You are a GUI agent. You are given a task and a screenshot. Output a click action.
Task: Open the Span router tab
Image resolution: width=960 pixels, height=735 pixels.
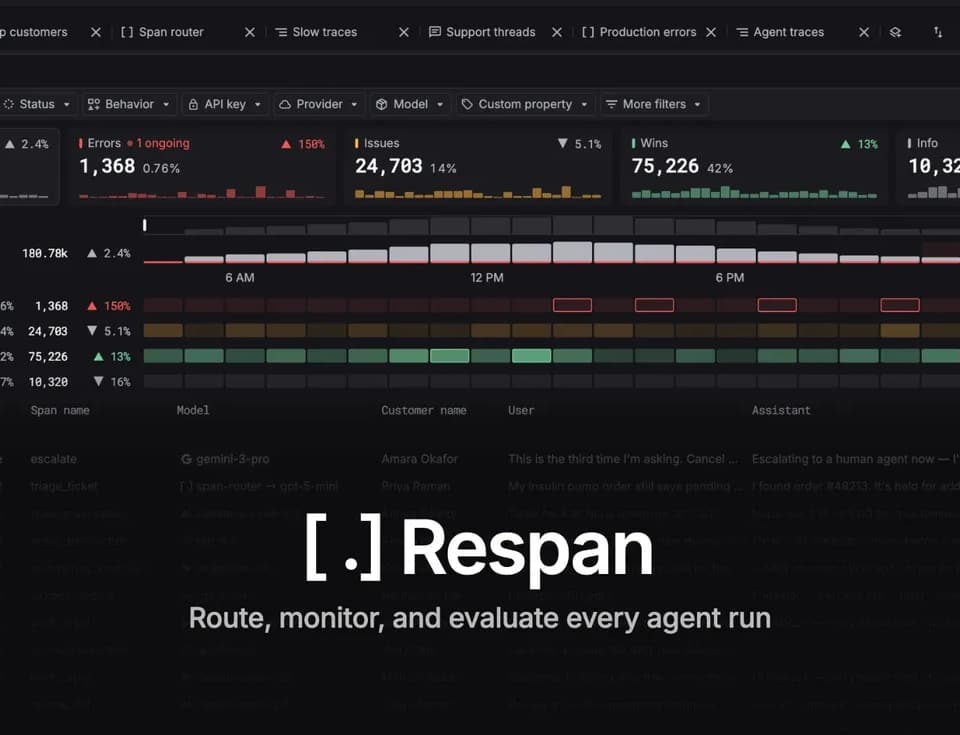171,32
